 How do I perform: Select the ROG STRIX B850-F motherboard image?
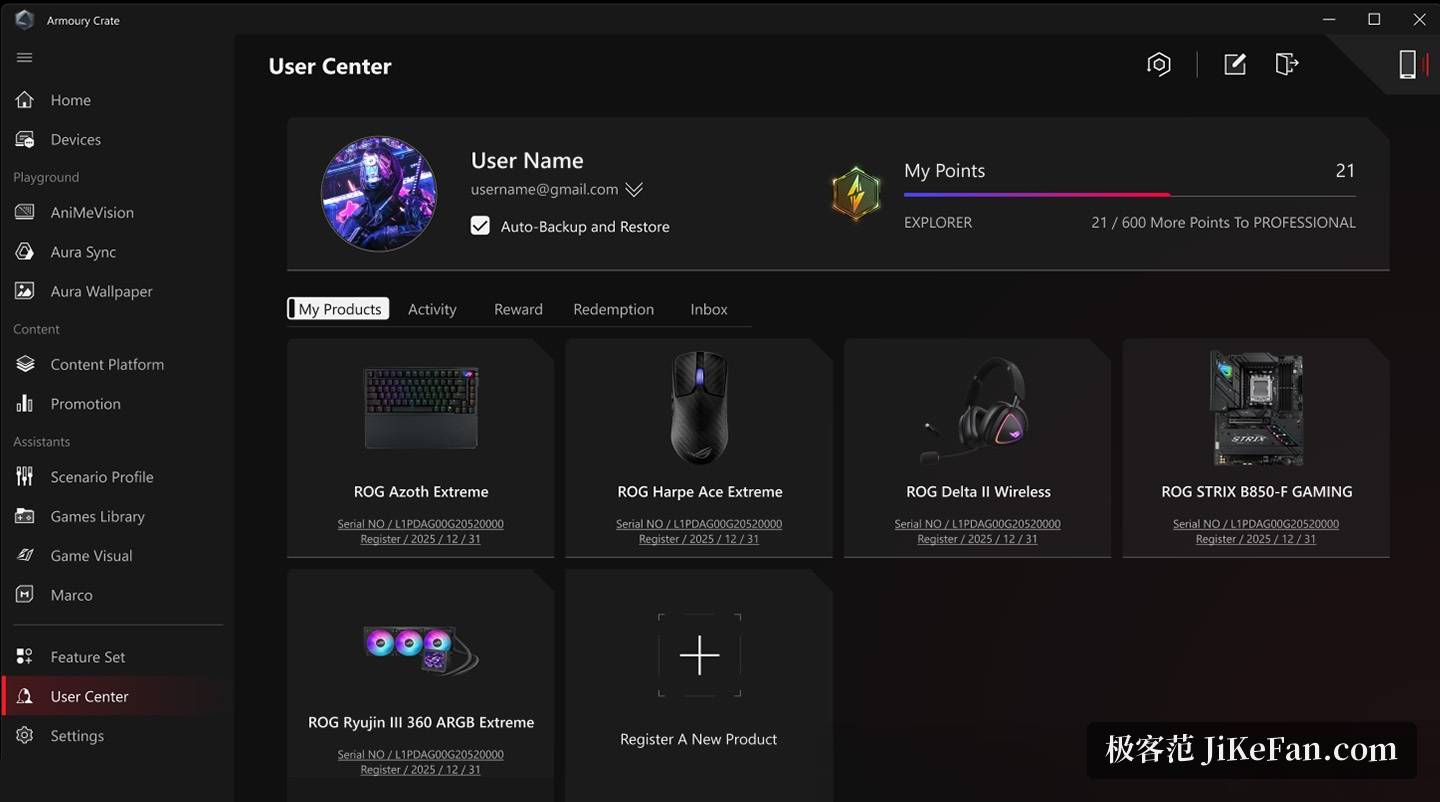coord(1256,408)
